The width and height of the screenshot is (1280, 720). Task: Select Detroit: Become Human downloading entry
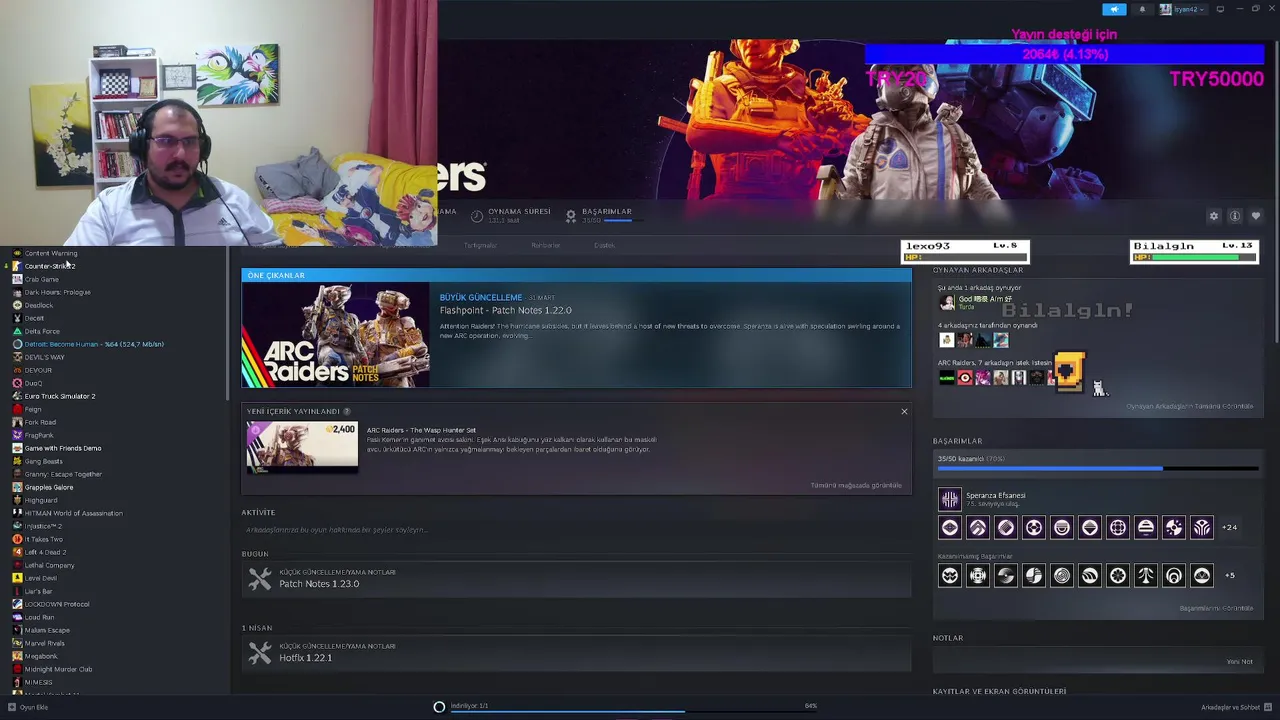(x=94, y=344)
